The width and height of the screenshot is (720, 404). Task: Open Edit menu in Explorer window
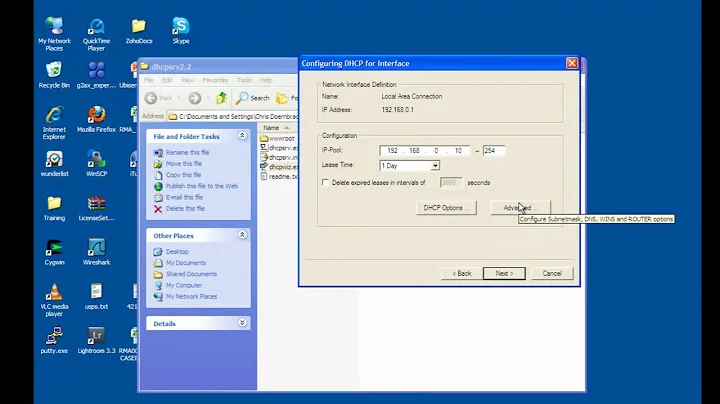167,80
